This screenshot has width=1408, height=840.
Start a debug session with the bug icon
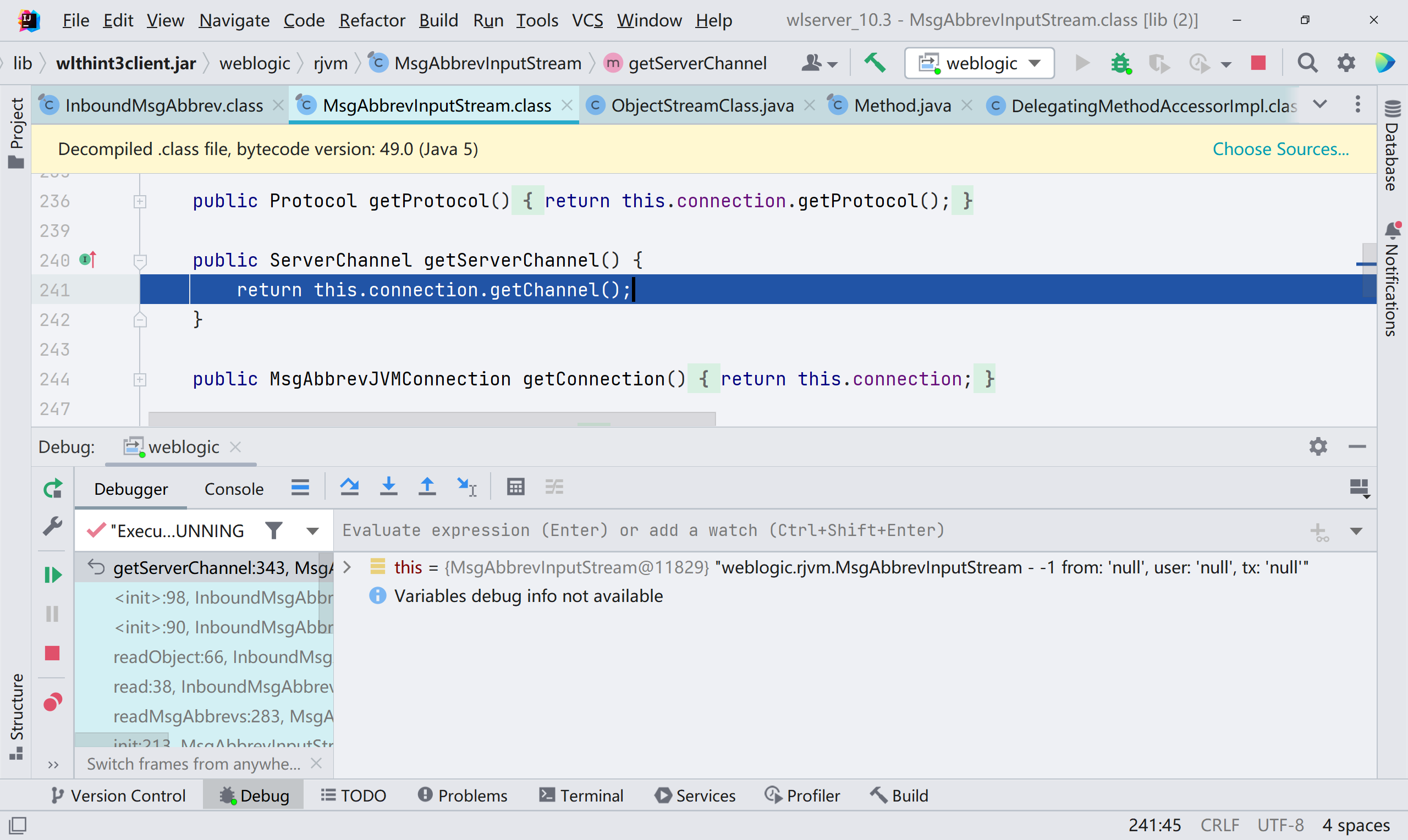(x=1120, y=63)
